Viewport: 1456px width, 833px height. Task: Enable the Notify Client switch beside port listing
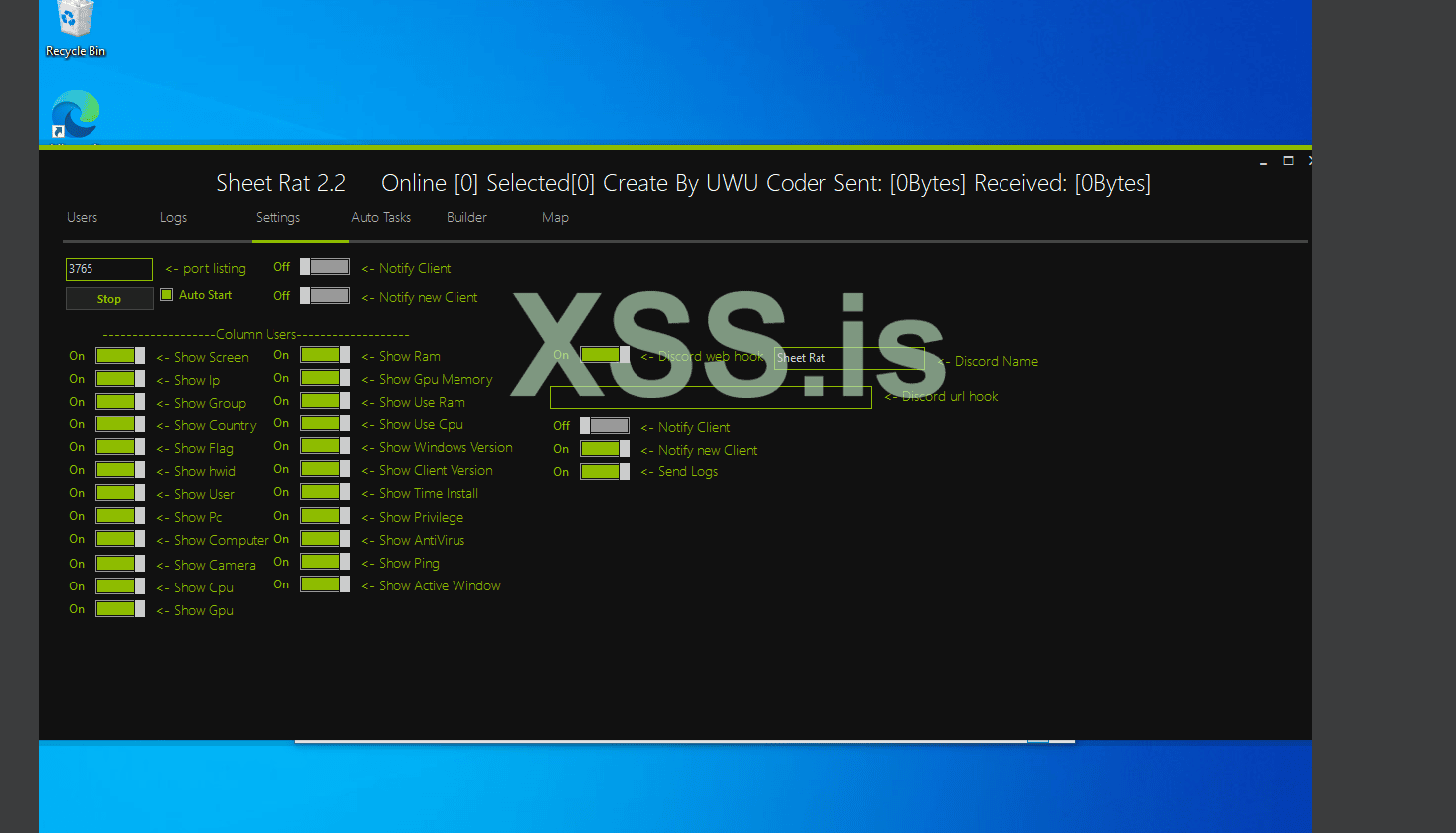tap(325, 267)
